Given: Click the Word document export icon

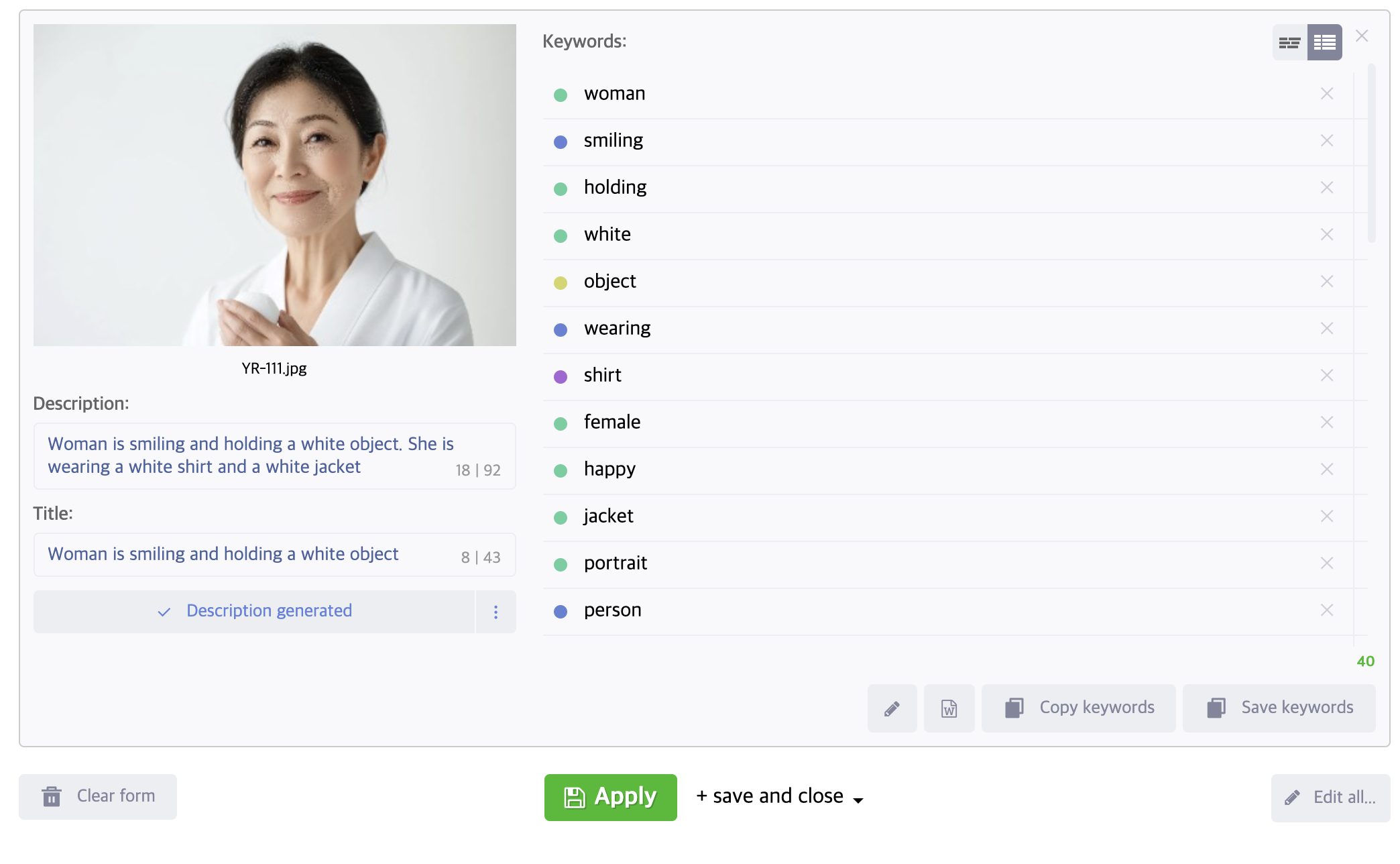Looking at the screenshot, I should click(949, 708).
